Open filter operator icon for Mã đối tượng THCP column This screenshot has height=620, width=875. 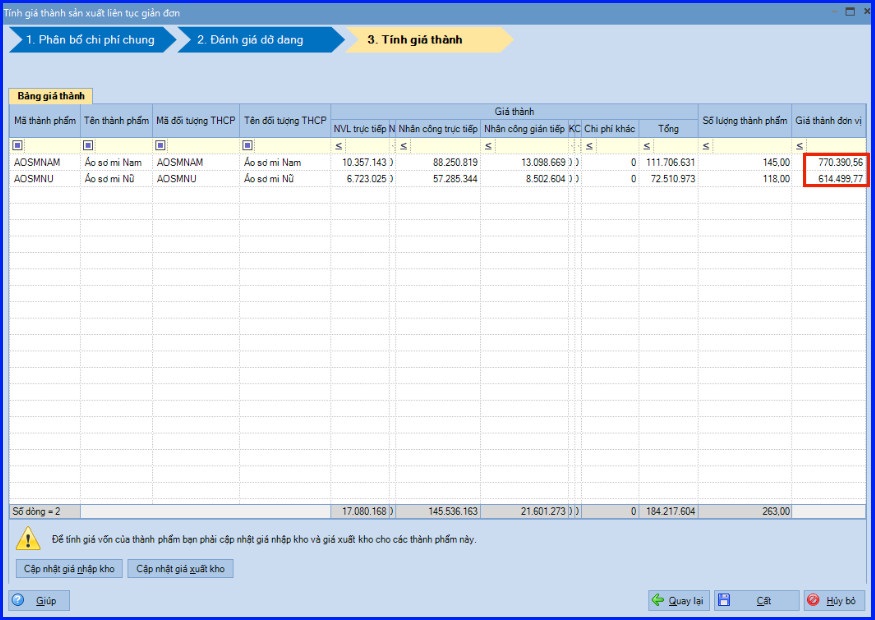161,145
